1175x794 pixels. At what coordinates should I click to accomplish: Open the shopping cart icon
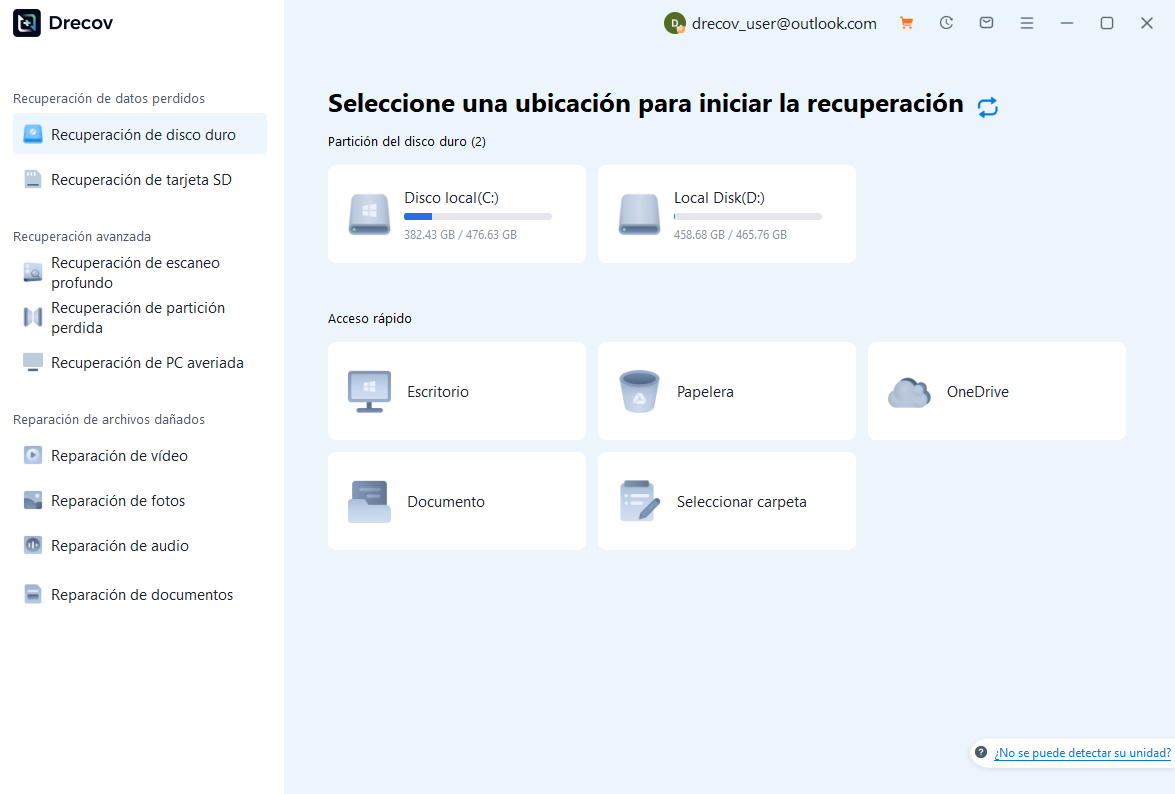(x=906, y=23)
